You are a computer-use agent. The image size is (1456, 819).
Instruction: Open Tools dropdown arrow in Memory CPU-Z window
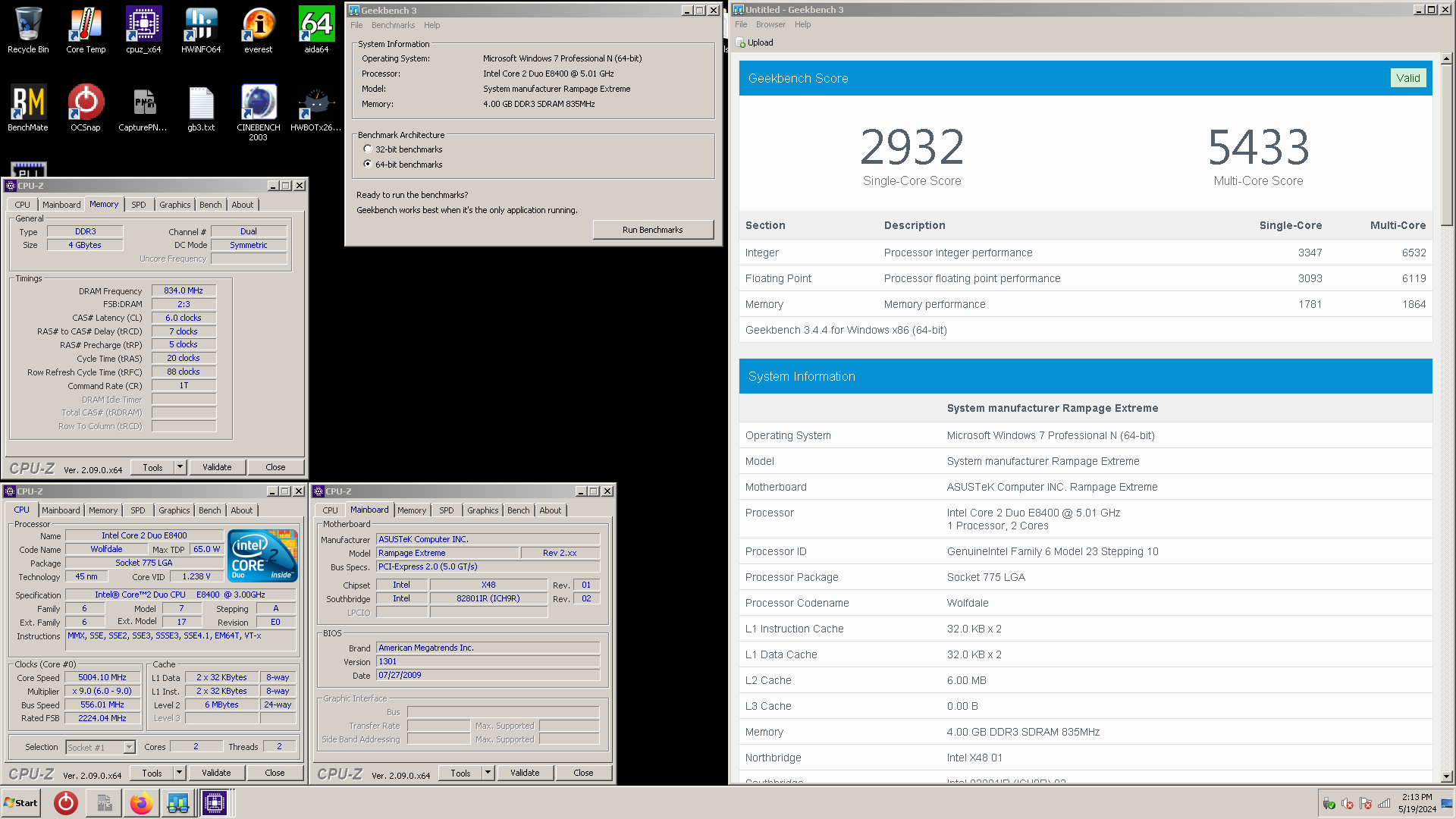tap(180, 467)
